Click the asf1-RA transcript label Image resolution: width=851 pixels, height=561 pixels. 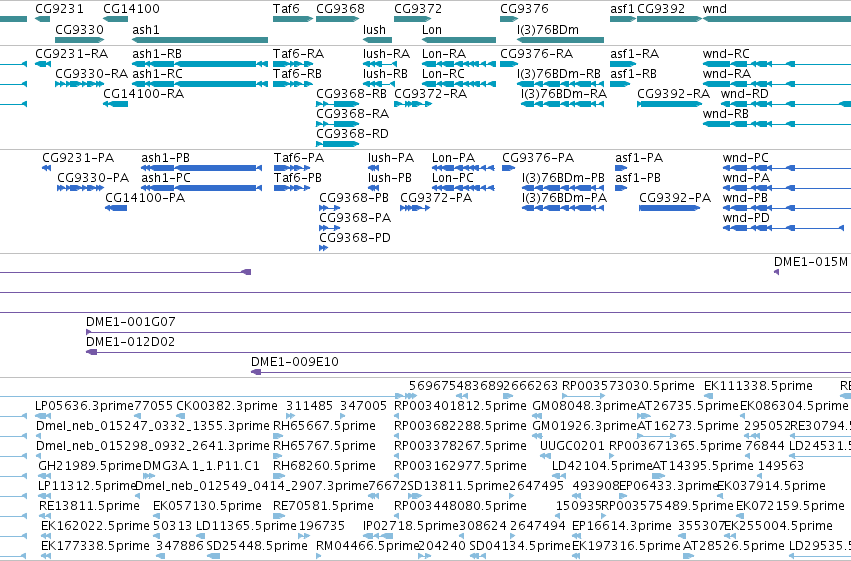coord(634,54)
